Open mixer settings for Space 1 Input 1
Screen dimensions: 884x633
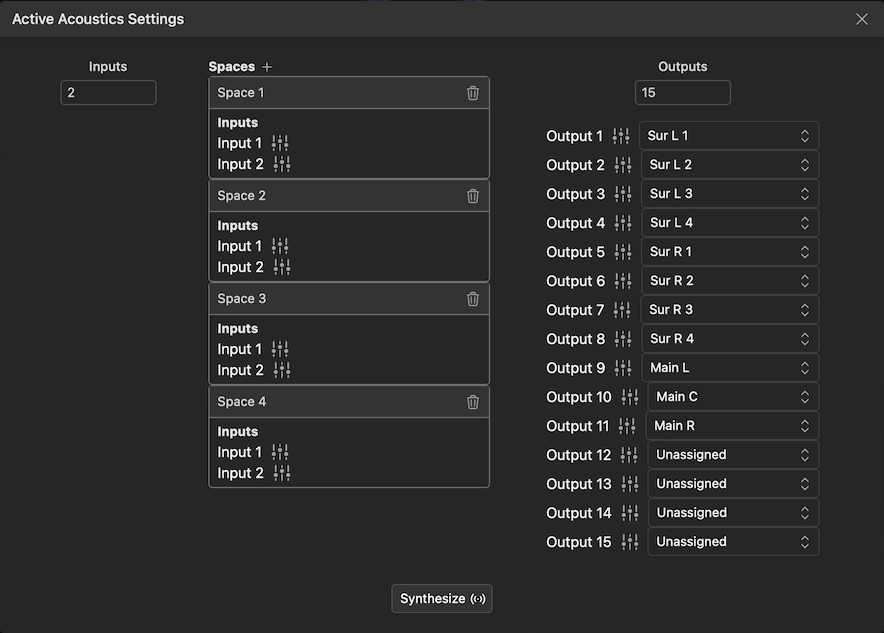coord(280,143)
